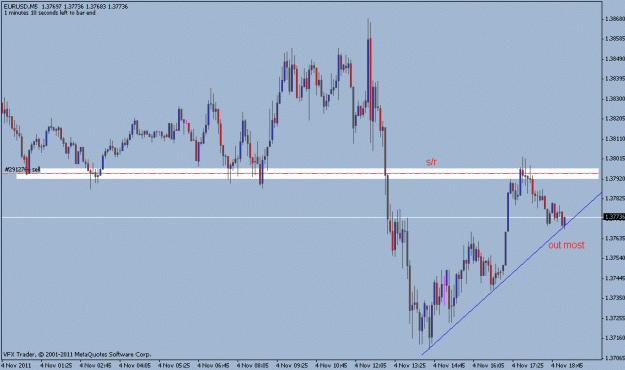625x370 pixels.
Task: Click price axis label 1.37160
Action: click(x=614, y=338)
